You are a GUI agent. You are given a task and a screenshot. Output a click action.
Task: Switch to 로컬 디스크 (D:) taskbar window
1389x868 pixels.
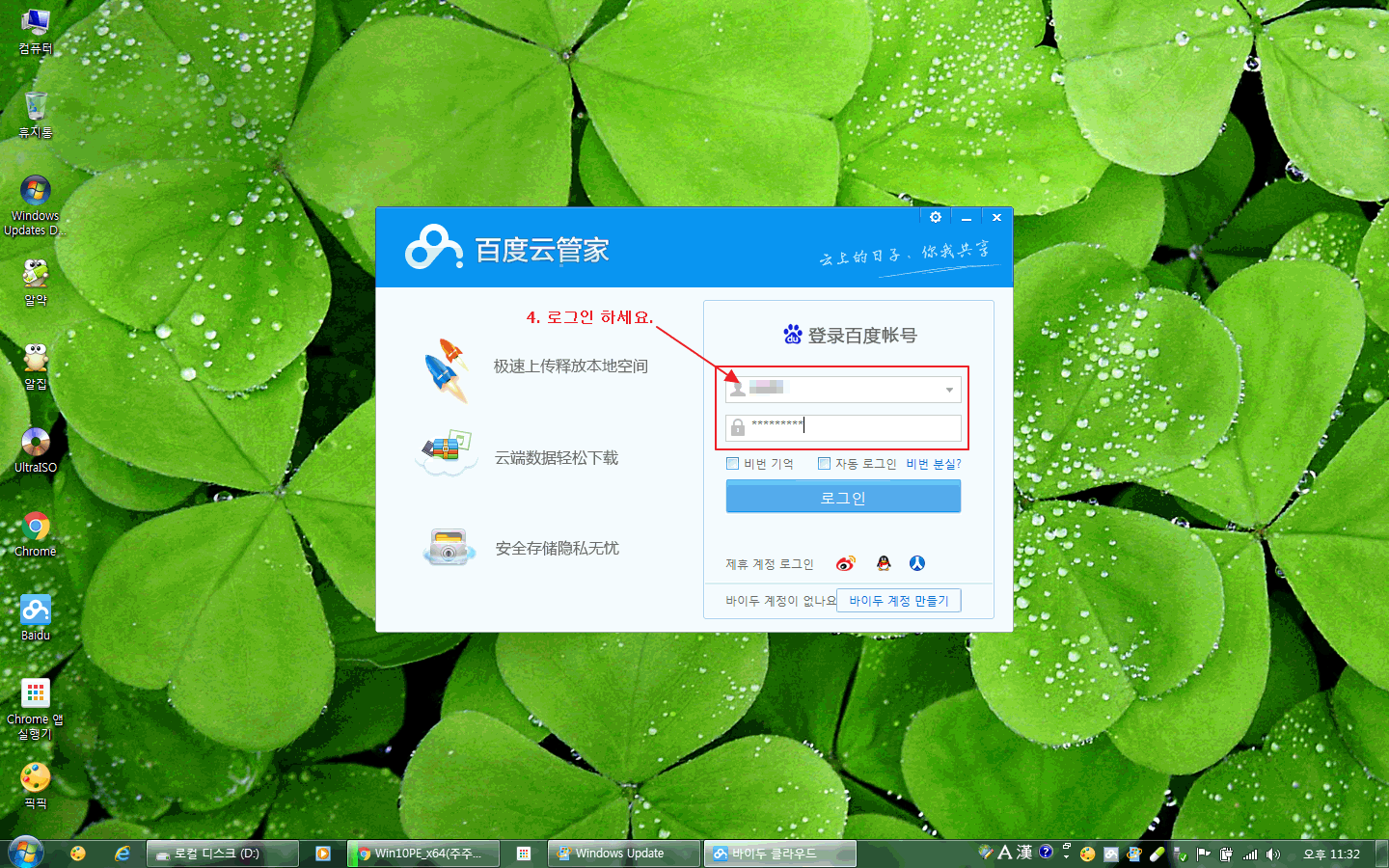click(223, 854)
